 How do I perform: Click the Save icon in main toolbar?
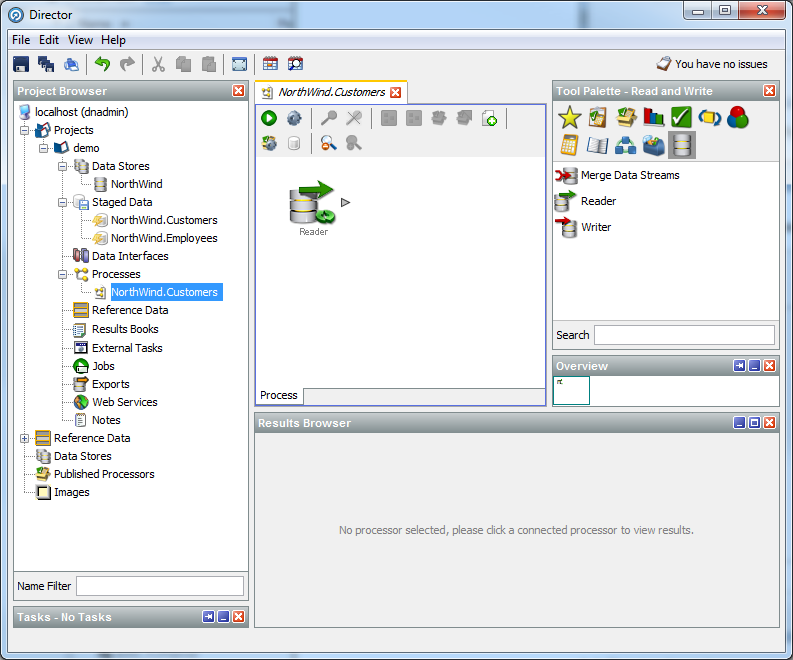[x=21, y=64]
